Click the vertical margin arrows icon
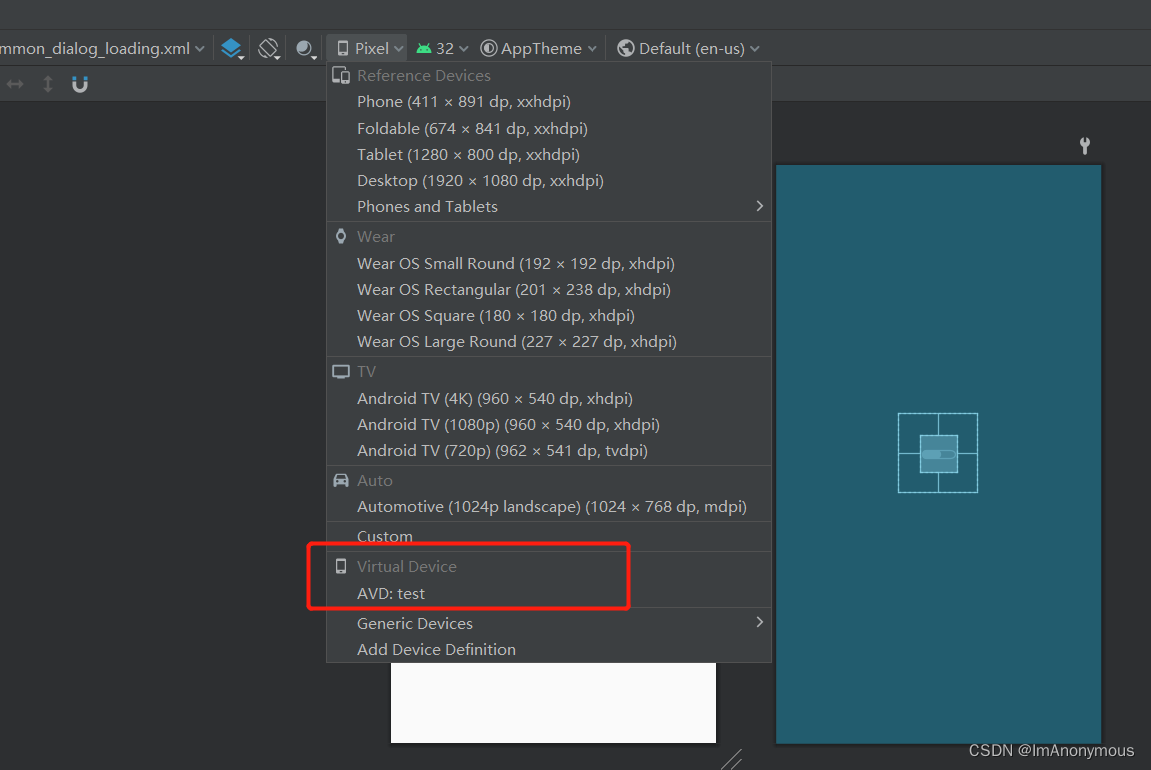This screenshot has width=1151, height=770. pyautogui.click(x=46, y=84)
